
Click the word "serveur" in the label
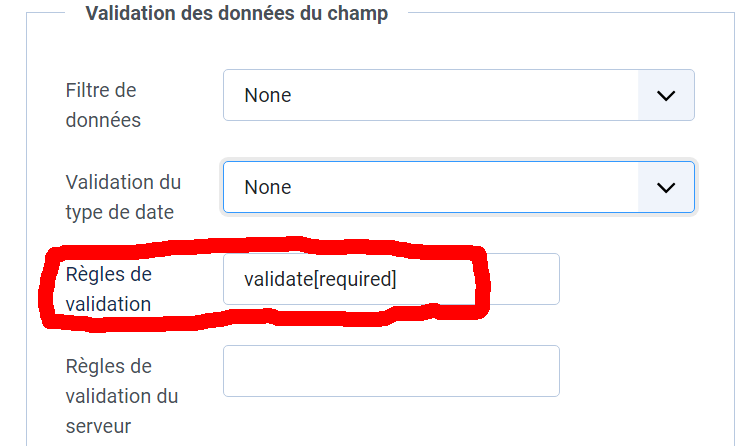click(x=98, y=426)
